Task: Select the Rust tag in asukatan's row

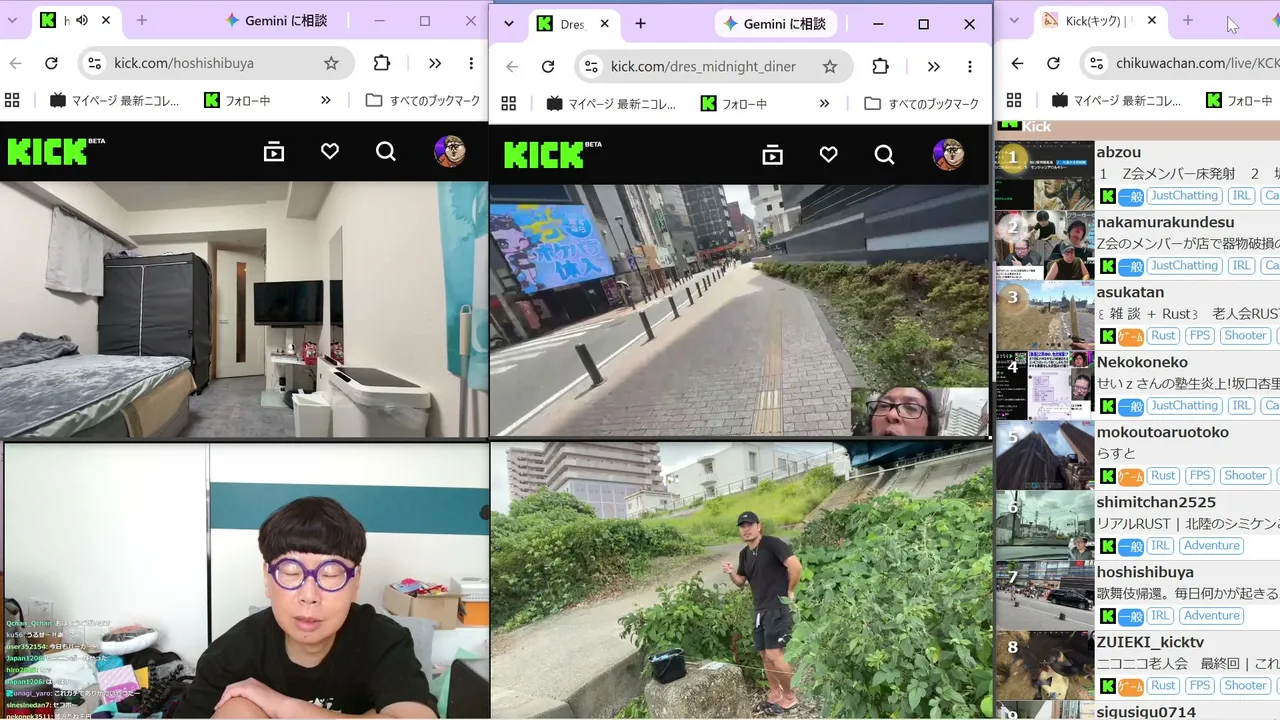Action: (x=1163, y=336)
